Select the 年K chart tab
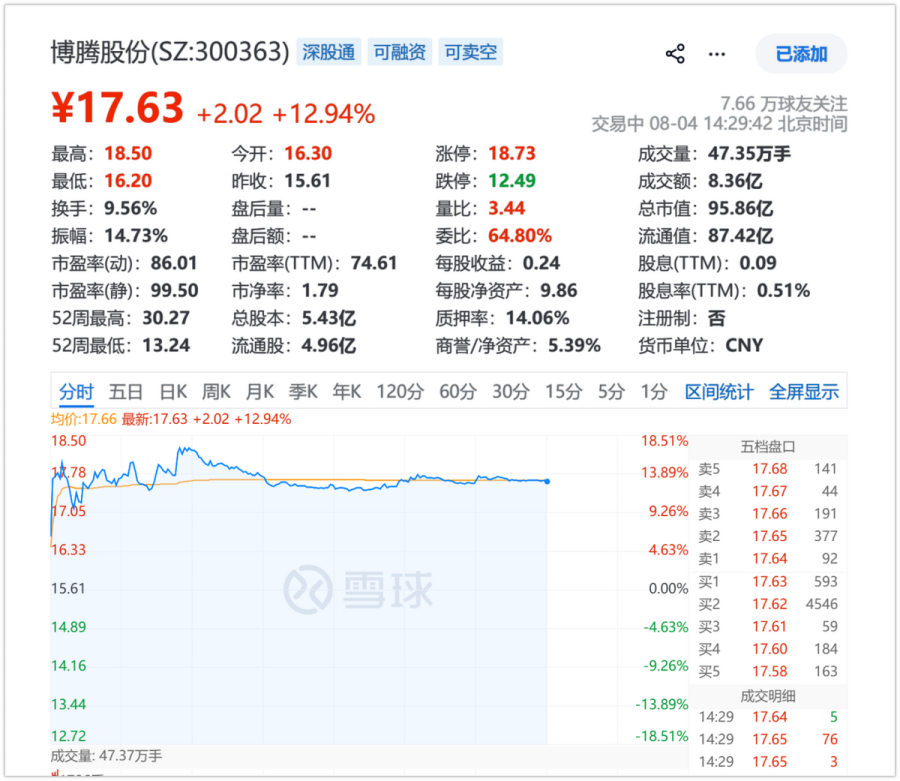The width and height of the screenshot is (900, 781). [x=347, y=392]
